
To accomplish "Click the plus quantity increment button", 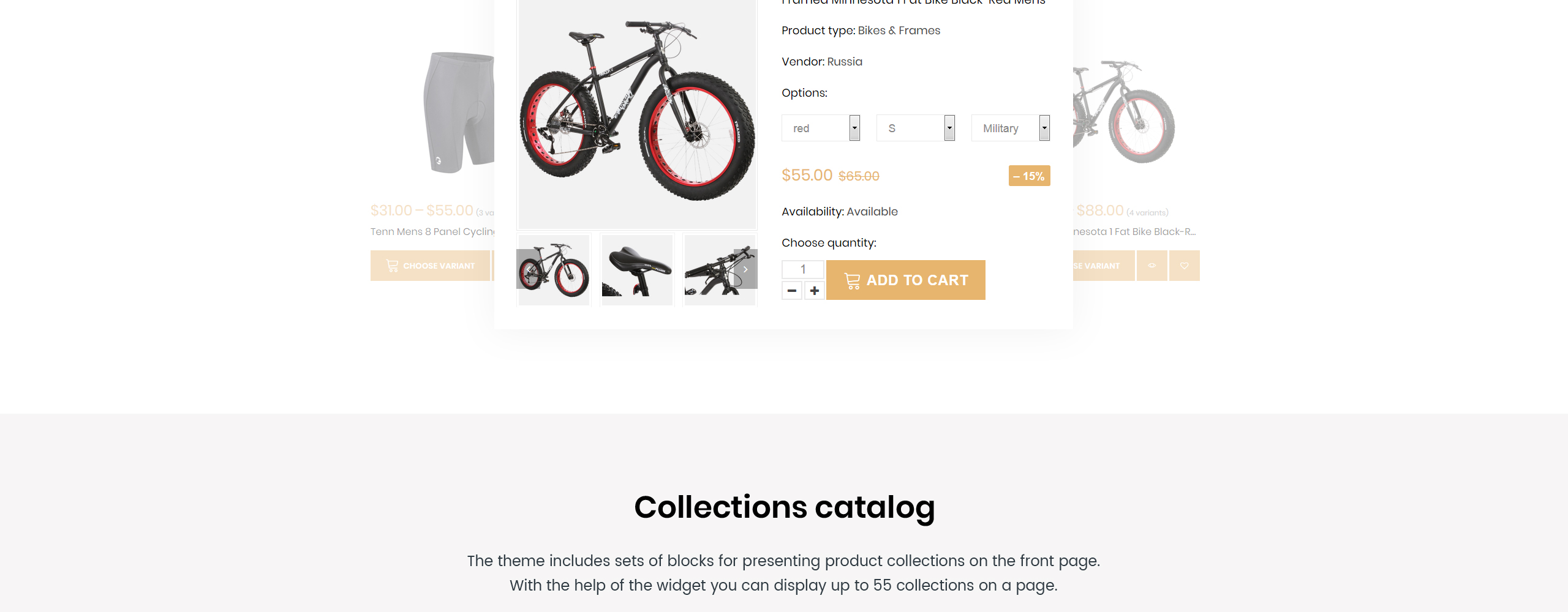I will (814, 291).
